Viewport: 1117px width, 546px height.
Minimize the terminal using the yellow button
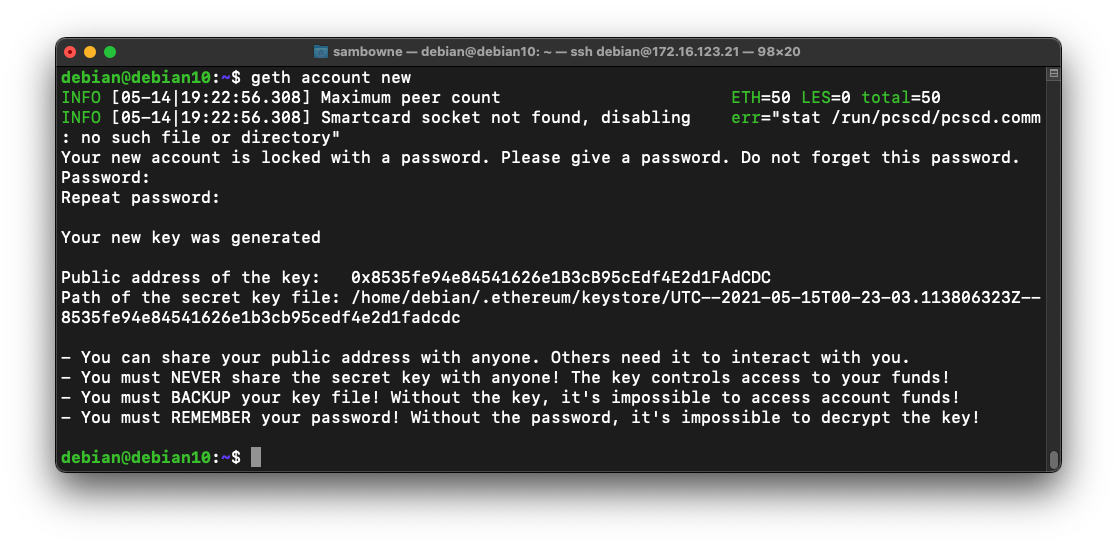click(x=90, y=52)
